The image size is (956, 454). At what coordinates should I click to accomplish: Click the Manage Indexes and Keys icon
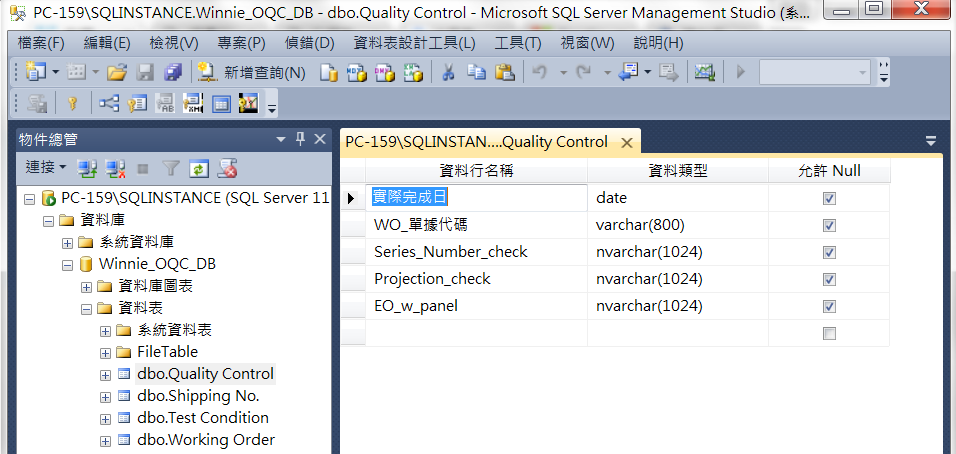137,104
